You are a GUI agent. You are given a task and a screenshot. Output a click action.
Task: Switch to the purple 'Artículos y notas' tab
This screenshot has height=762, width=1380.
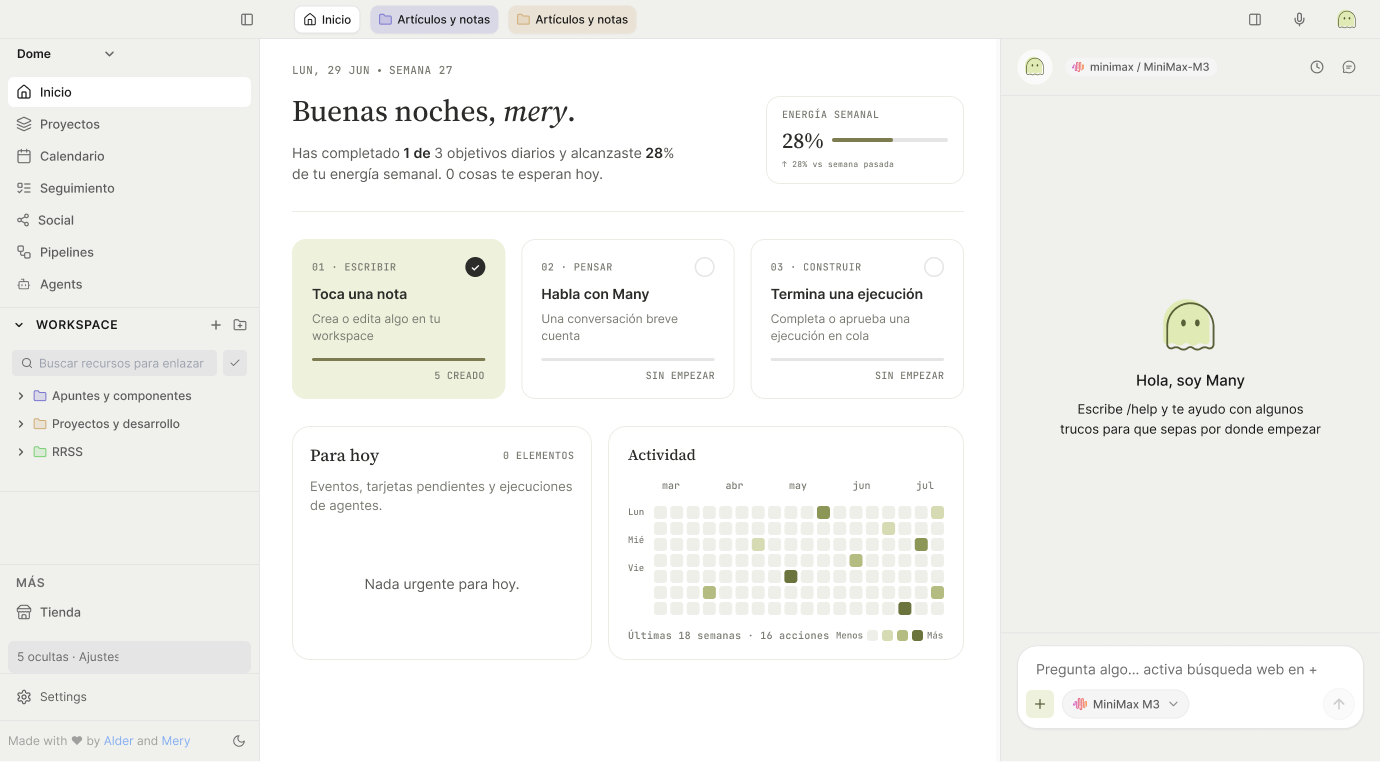click(434, 19)
